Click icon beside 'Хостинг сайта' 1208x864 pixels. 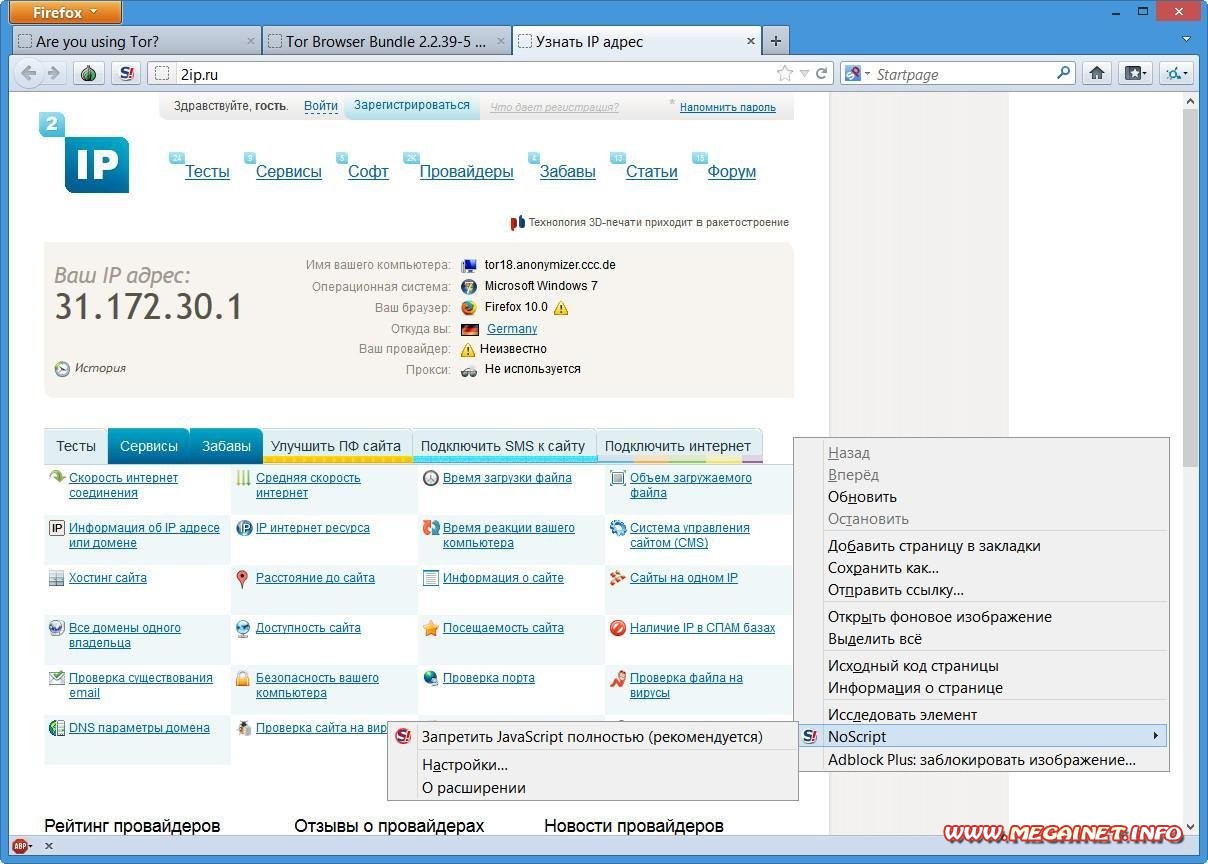point(57,578)
